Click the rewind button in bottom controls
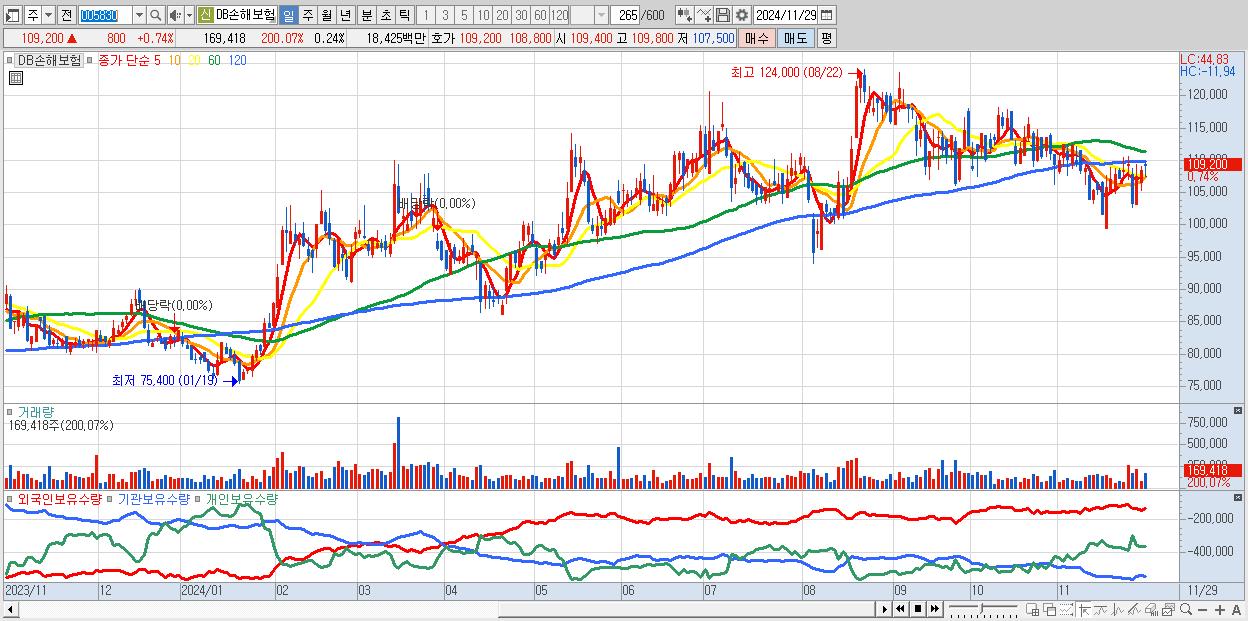Viewport: 1248px width, 621px height. 900,609
